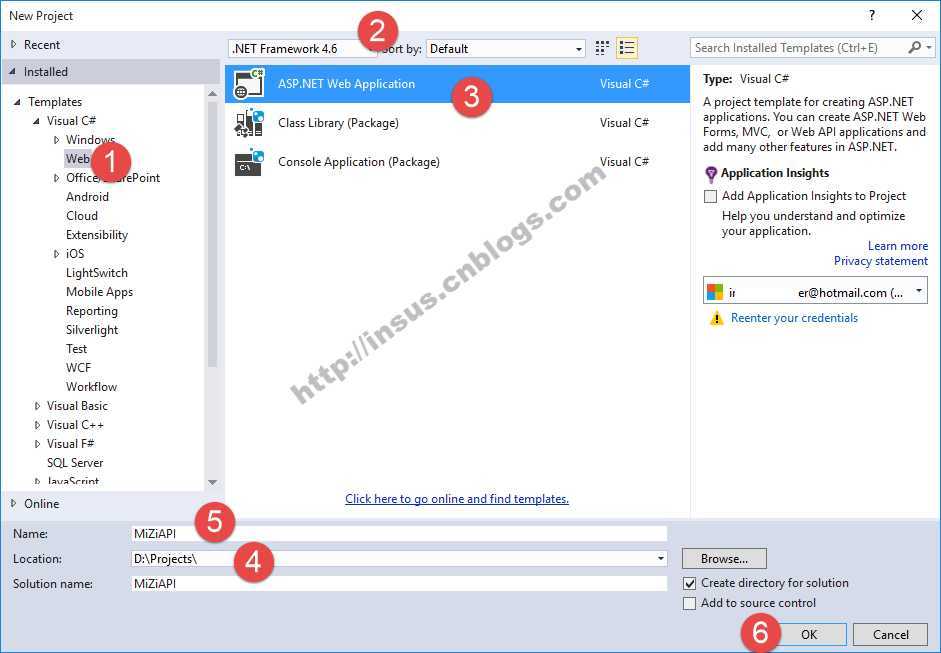The width and height of the screenshot is (941, 653).
Task: Check Add to source control
Action: [690, 603]
